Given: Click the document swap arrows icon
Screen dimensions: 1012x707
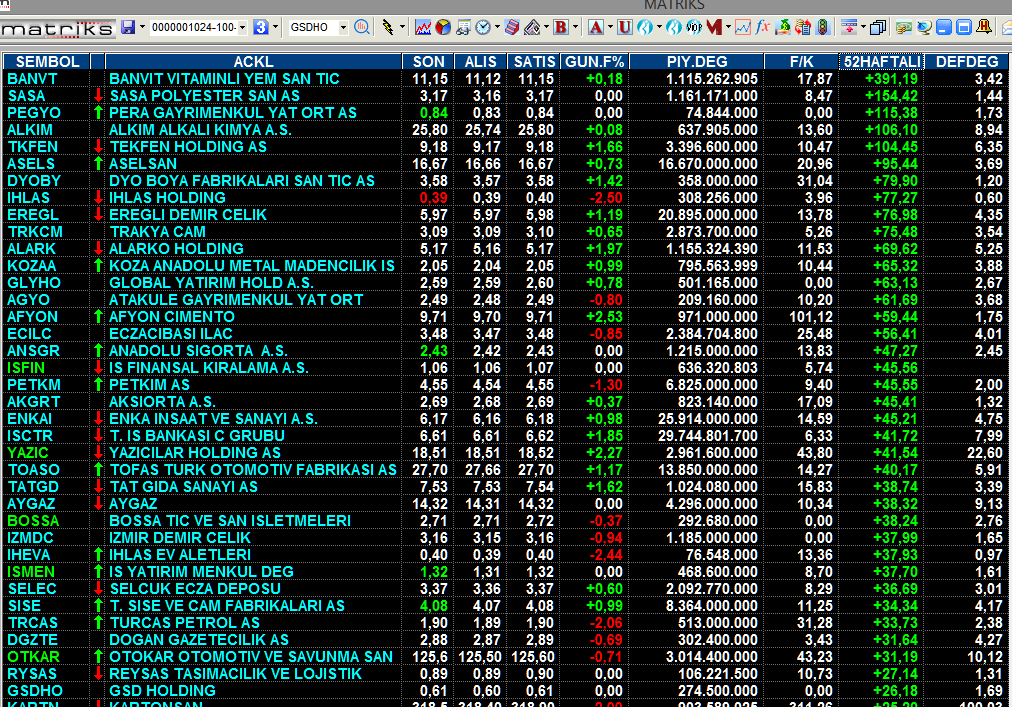Looking at the screenshot, I should [803, 27].
